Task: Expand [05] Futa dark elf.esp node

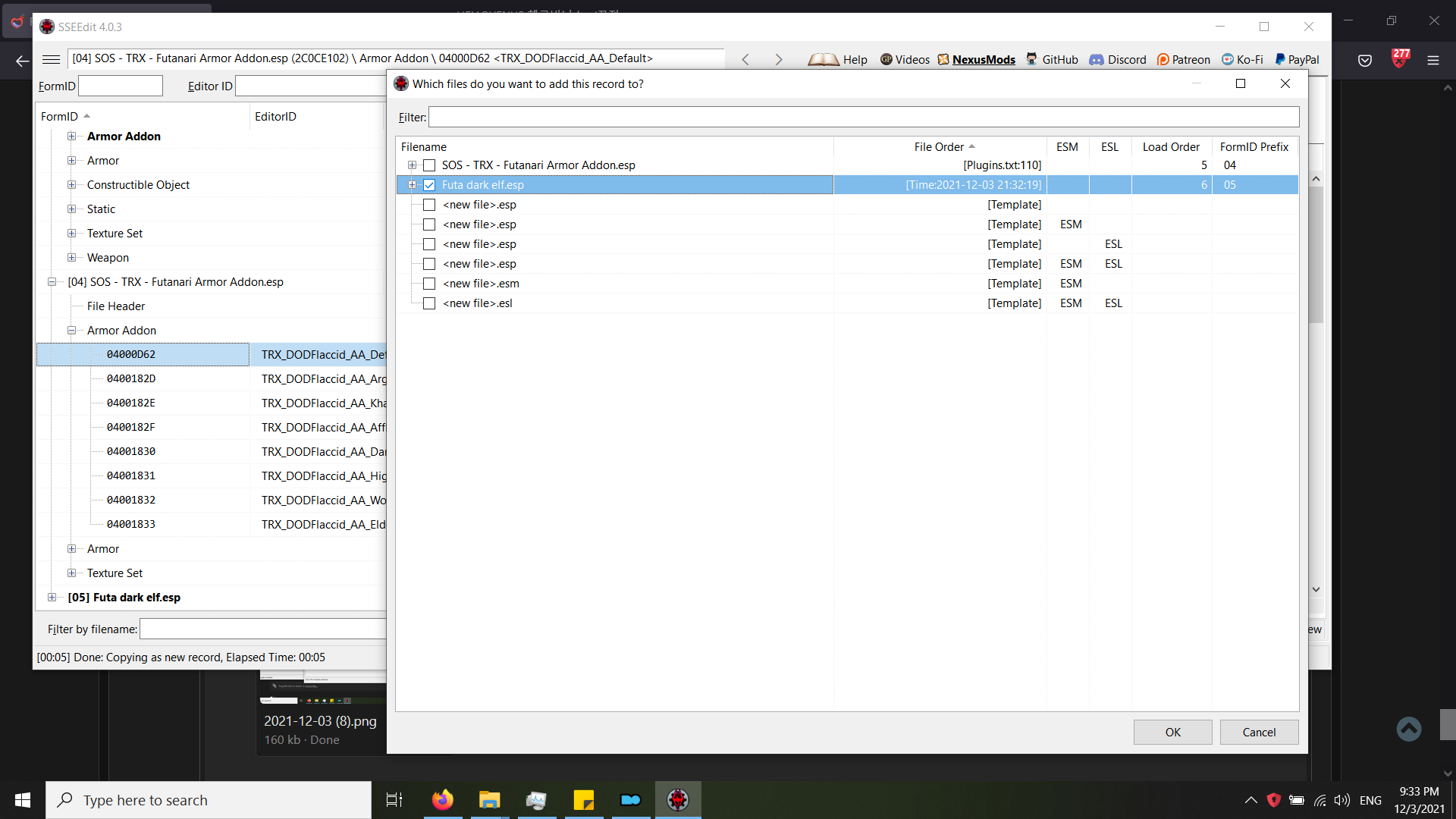Action: (x=52, y=598)
